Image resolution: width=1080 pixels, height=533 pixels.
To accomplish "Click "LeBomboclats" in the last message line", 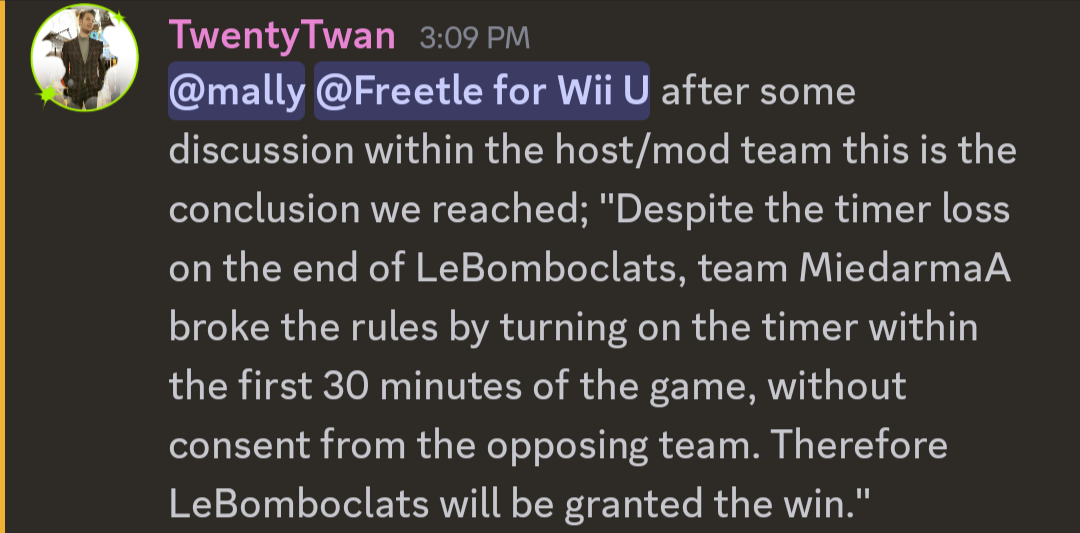I will [299, 506].
